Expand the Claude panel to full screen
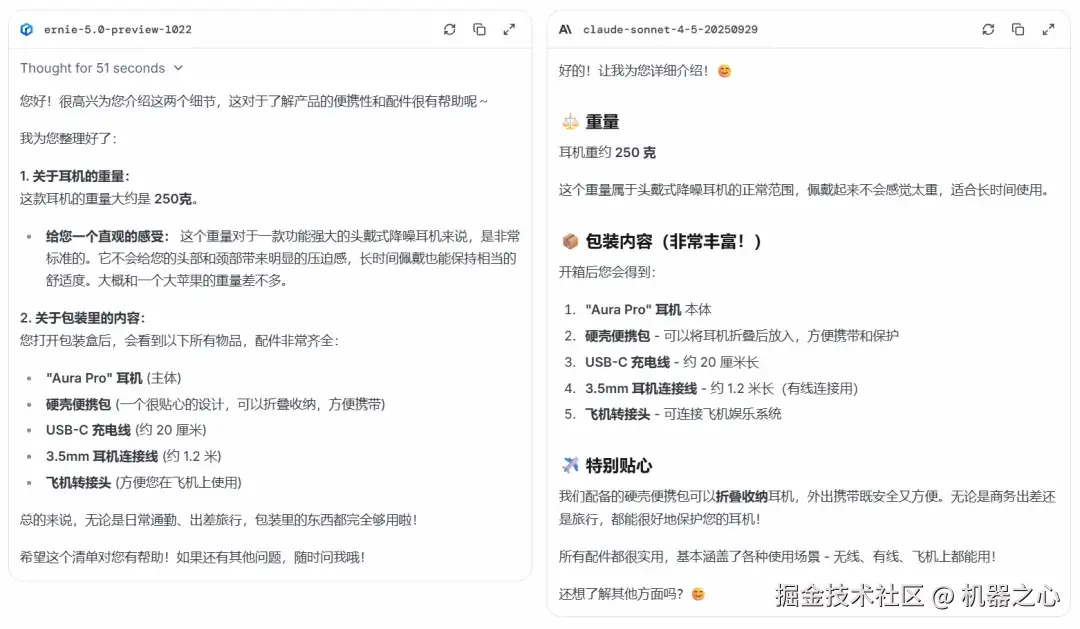This screenshot has height=629, width=1080. pyautogui.click(x=1048, y=29)
